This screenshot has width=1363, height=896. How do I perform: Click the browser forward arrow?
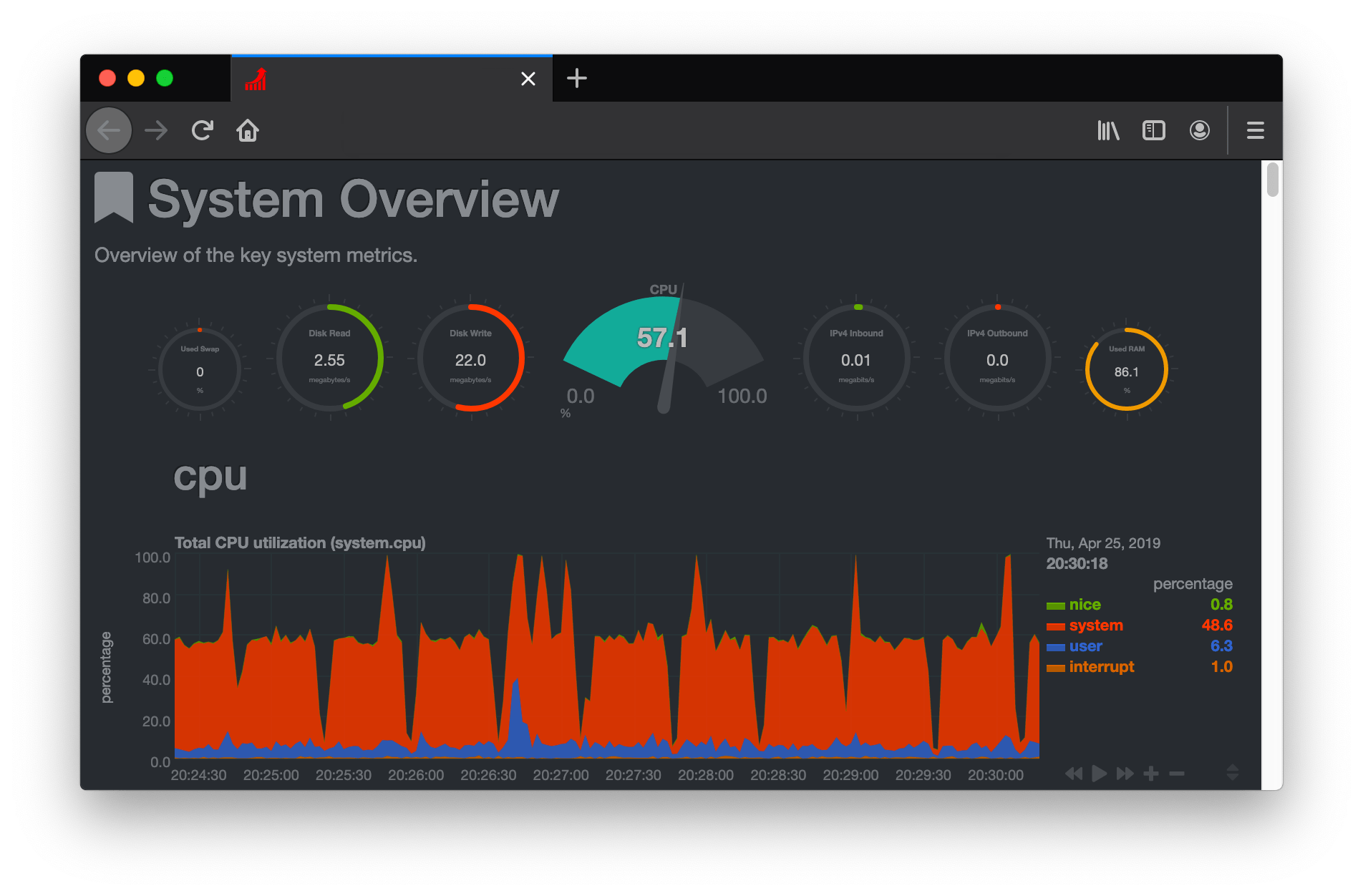[156, 130]
